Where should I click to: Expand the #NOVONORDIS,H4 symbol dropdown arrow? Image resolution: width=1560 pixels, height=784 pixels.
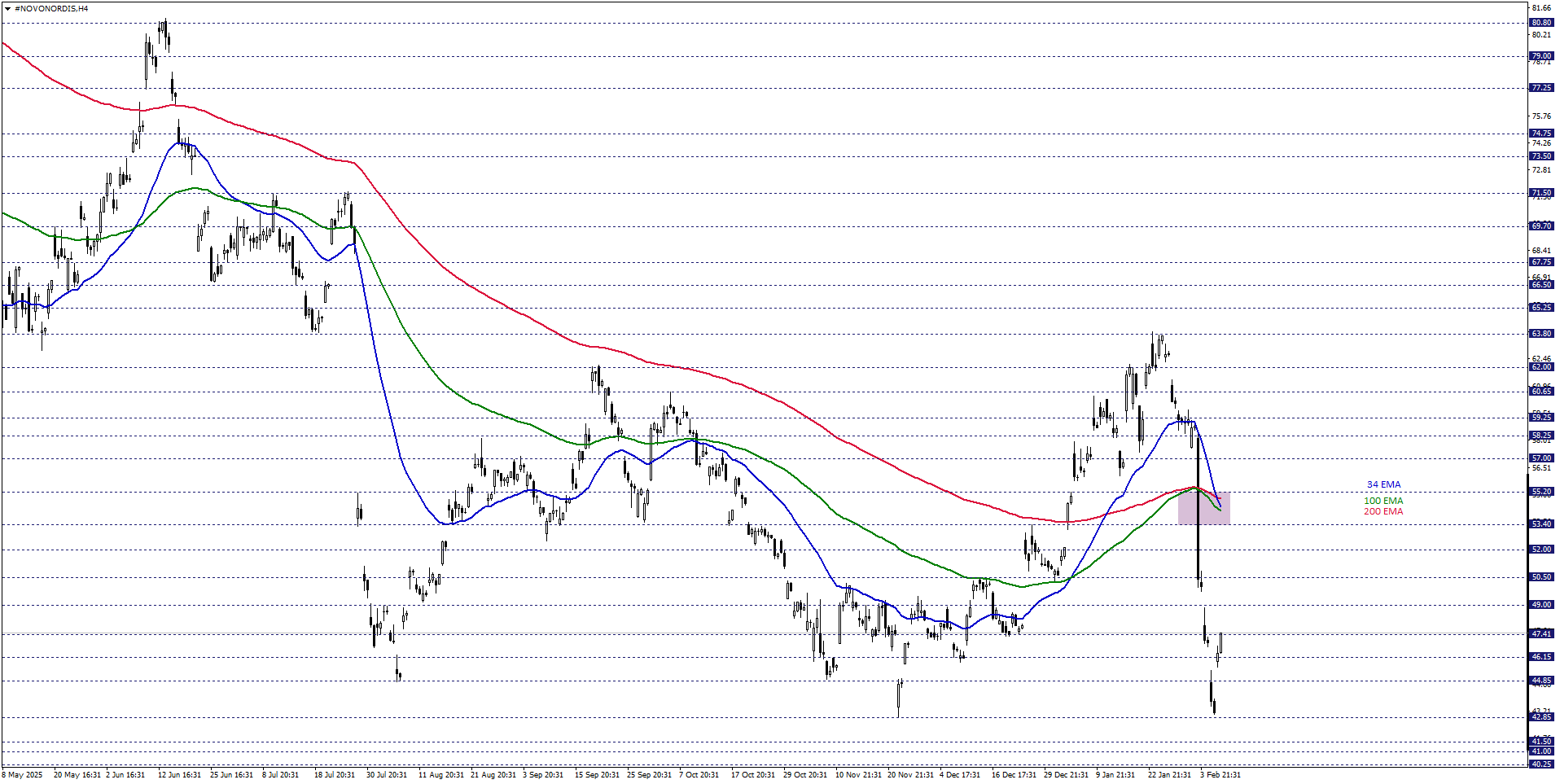point(8,7)
